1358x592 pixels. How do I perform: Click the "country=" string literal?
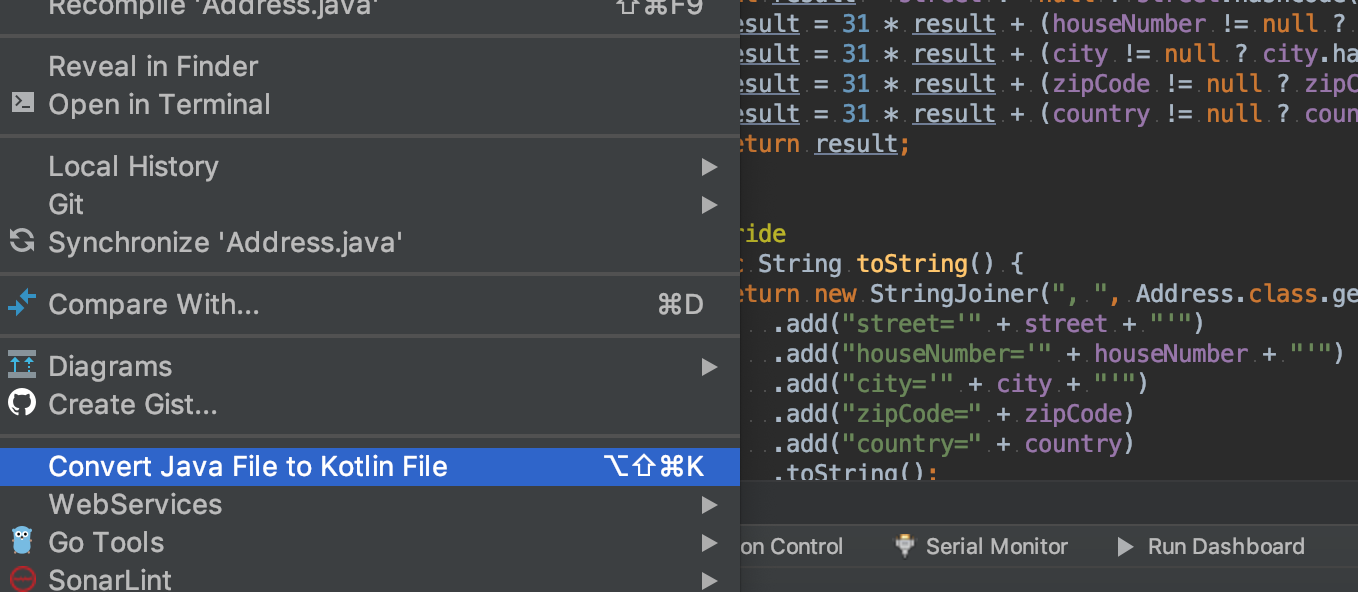point(912,444)
